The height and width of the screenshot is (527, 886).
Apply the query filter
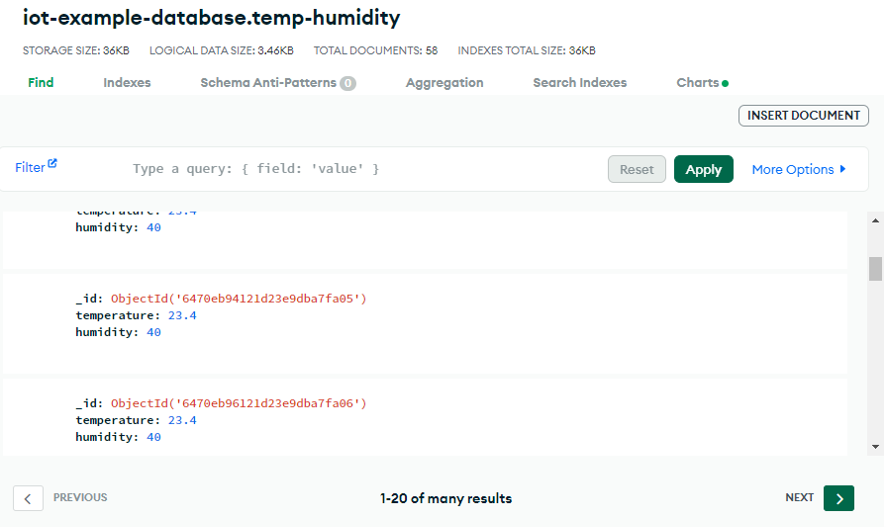[703, 169]
